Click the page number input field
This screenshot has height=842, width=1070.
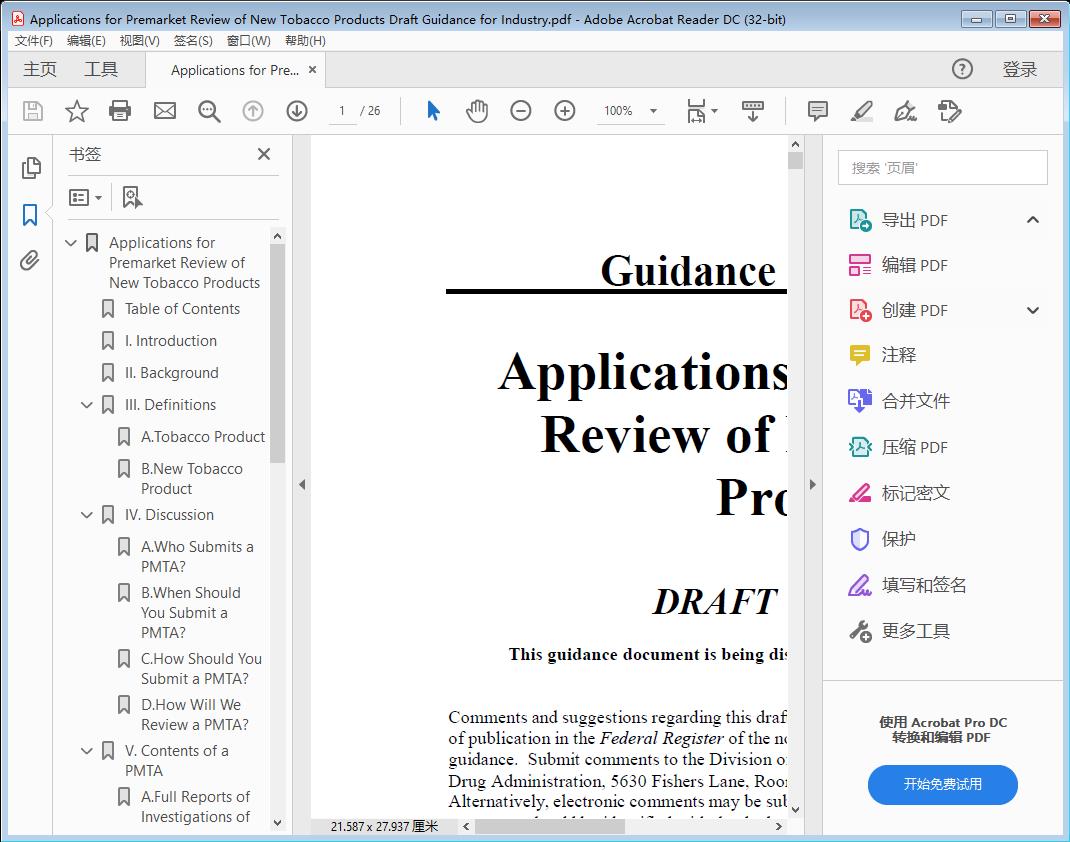[x=340, y=111]
